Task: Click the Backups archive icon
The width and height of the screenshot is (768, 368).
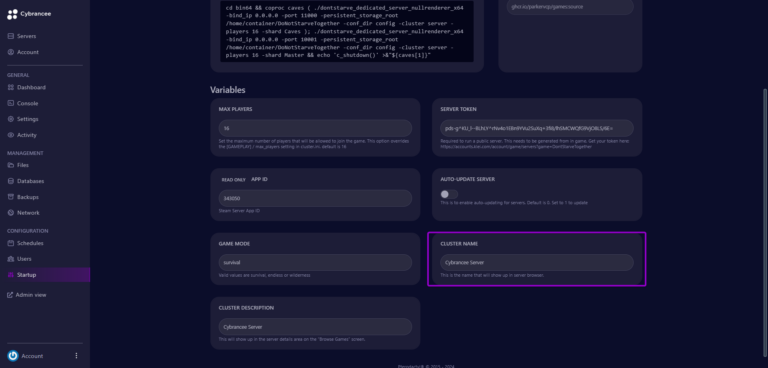Action: [x=11, y=197]
